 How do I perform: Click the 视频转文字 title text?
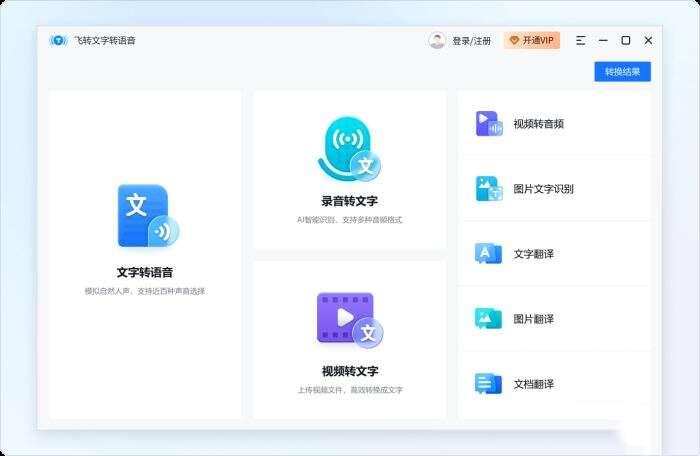[350, 371]
